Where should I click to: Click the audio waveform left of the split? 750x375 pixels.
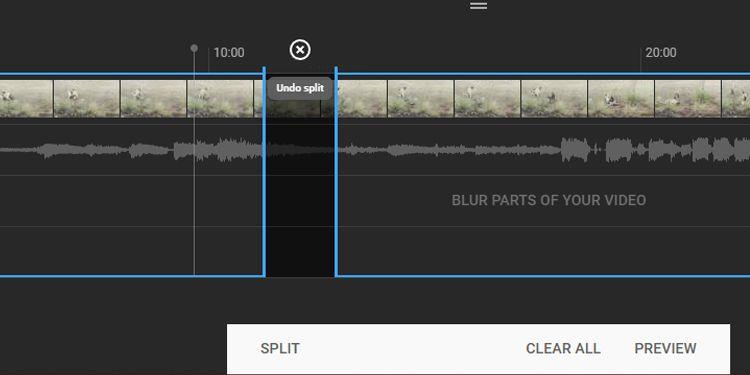pos(132,150)
